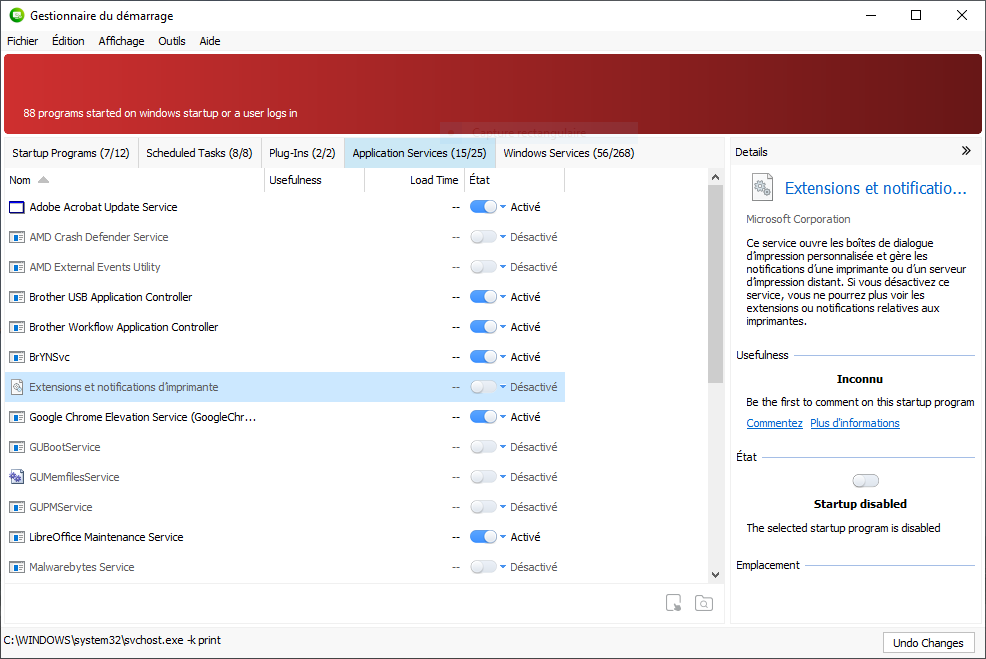Click the large service icon in Details
The height and width of the screenshot is (659, 986).
coord(762,188)
